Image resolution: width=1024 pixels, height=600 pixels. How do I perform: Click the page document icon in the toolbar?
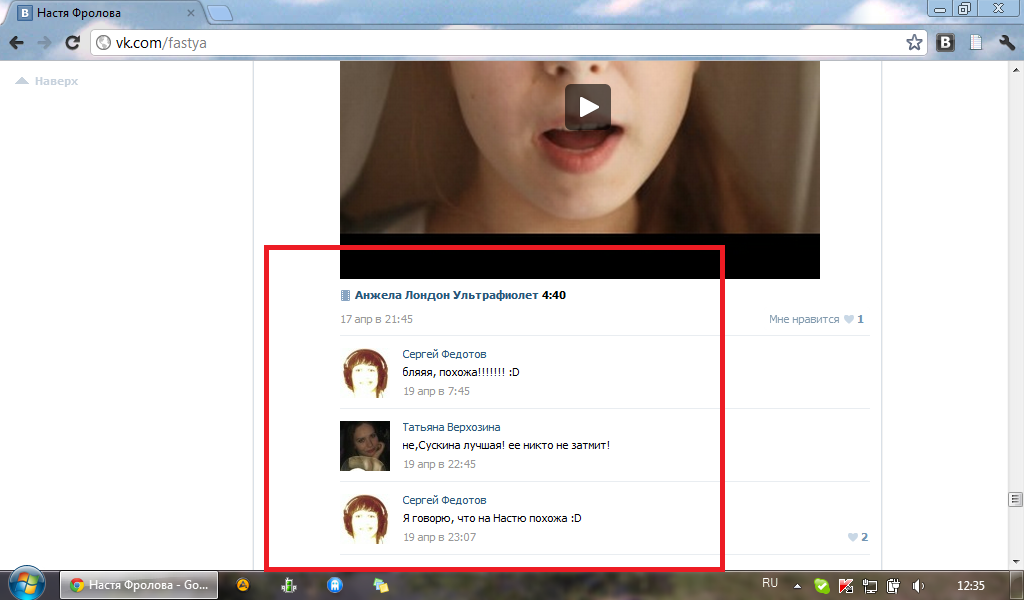[x=976, y=43]
